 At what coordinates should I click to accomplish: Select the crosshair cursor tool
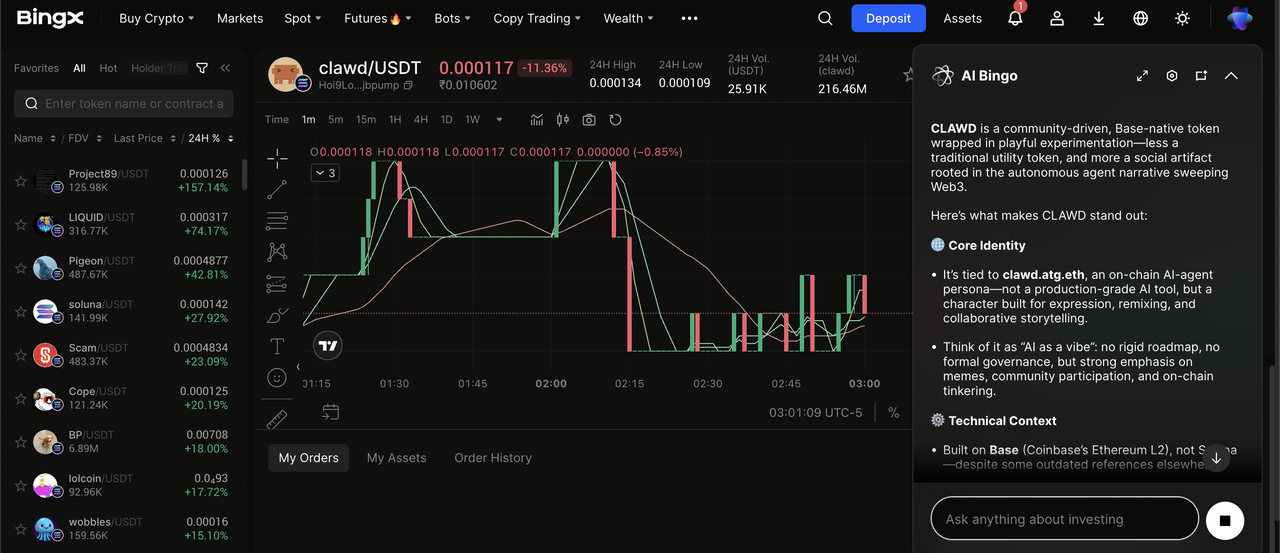pos(277,158)
